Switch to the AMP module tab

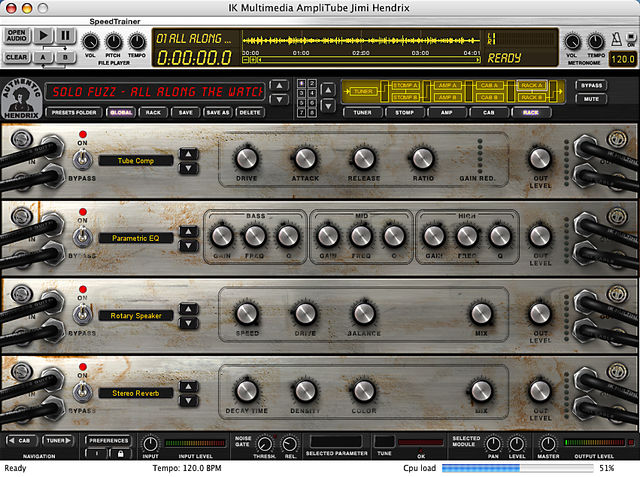tap(447, 113)
